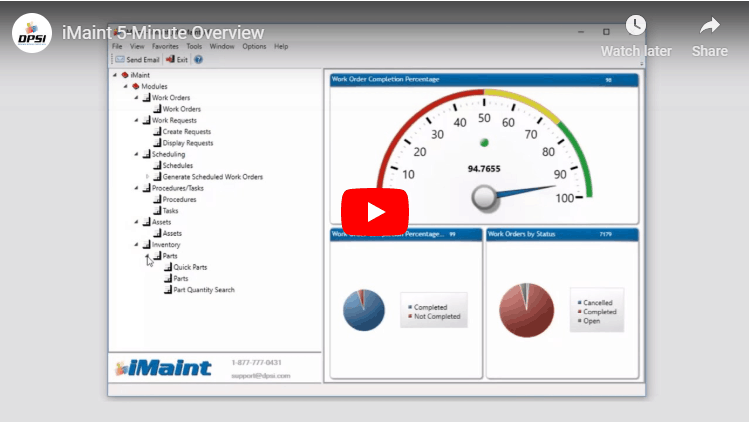Collapse the Modules node arrow

(126, 86)
